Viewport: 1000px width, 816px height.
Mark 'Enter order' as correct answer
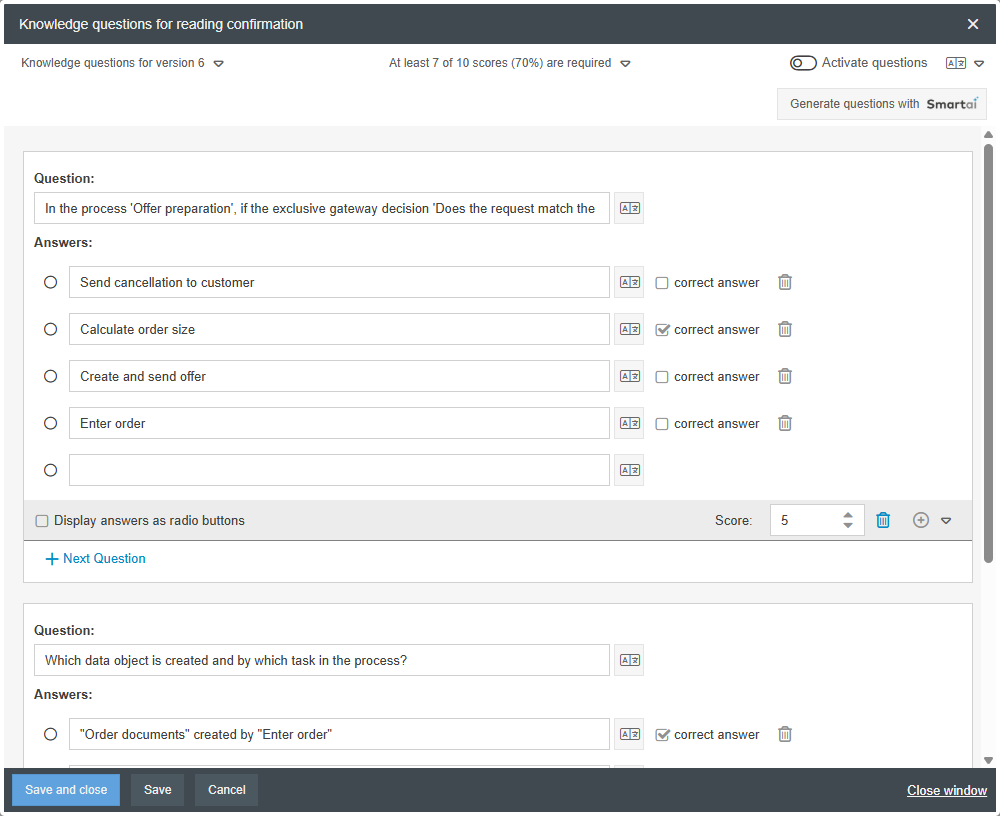point(662,424)
